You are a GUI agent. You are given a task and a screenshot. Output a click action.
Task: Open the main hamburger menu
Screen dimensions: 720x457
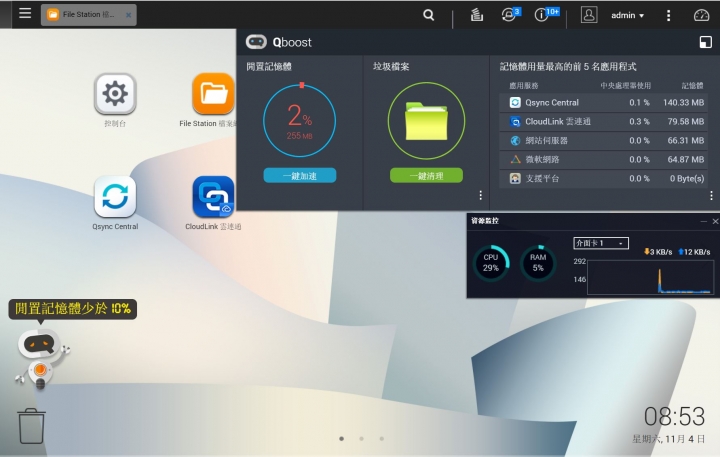click(25, 13)
